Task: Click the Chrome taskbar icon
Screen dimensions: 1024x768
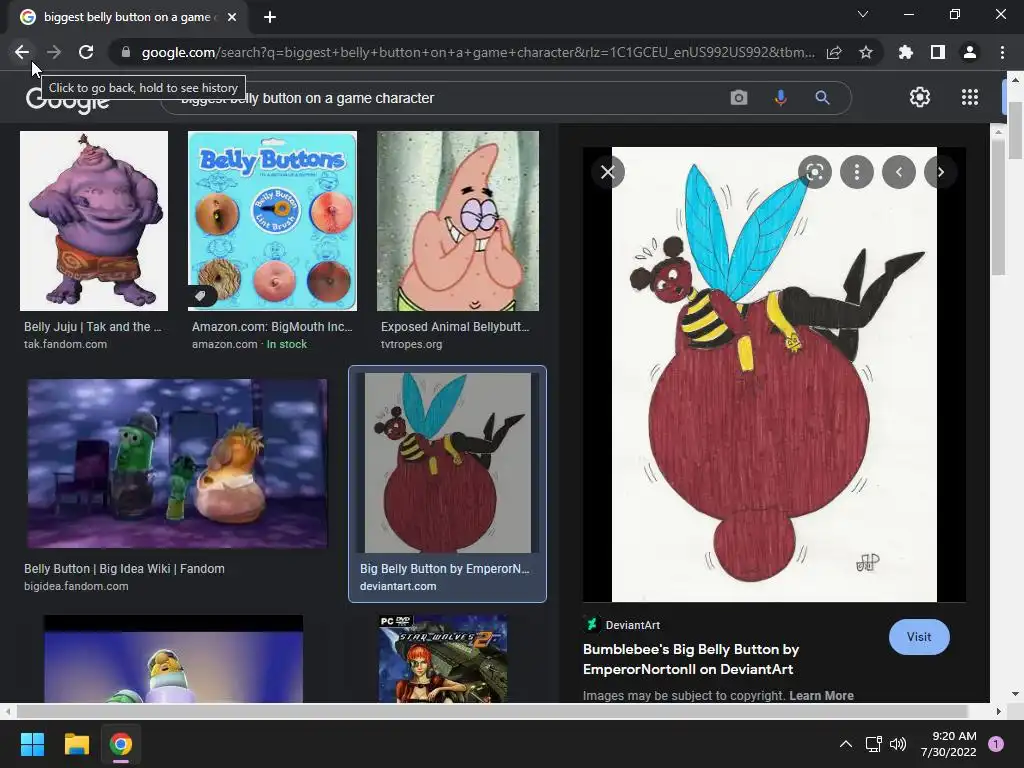Action: (x=121, y=744)
